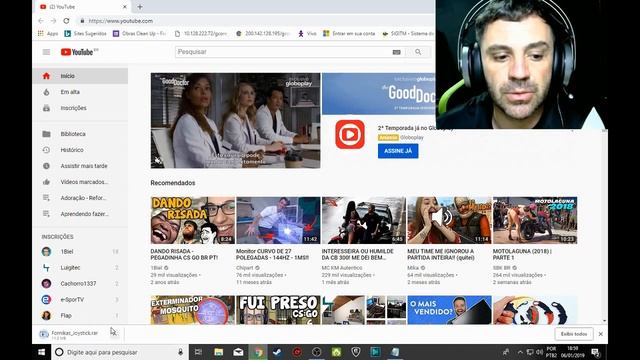Go forward in browser
The height and width of the screenshot is (360, 640).
pyautogui.click(x=53, y=21)
